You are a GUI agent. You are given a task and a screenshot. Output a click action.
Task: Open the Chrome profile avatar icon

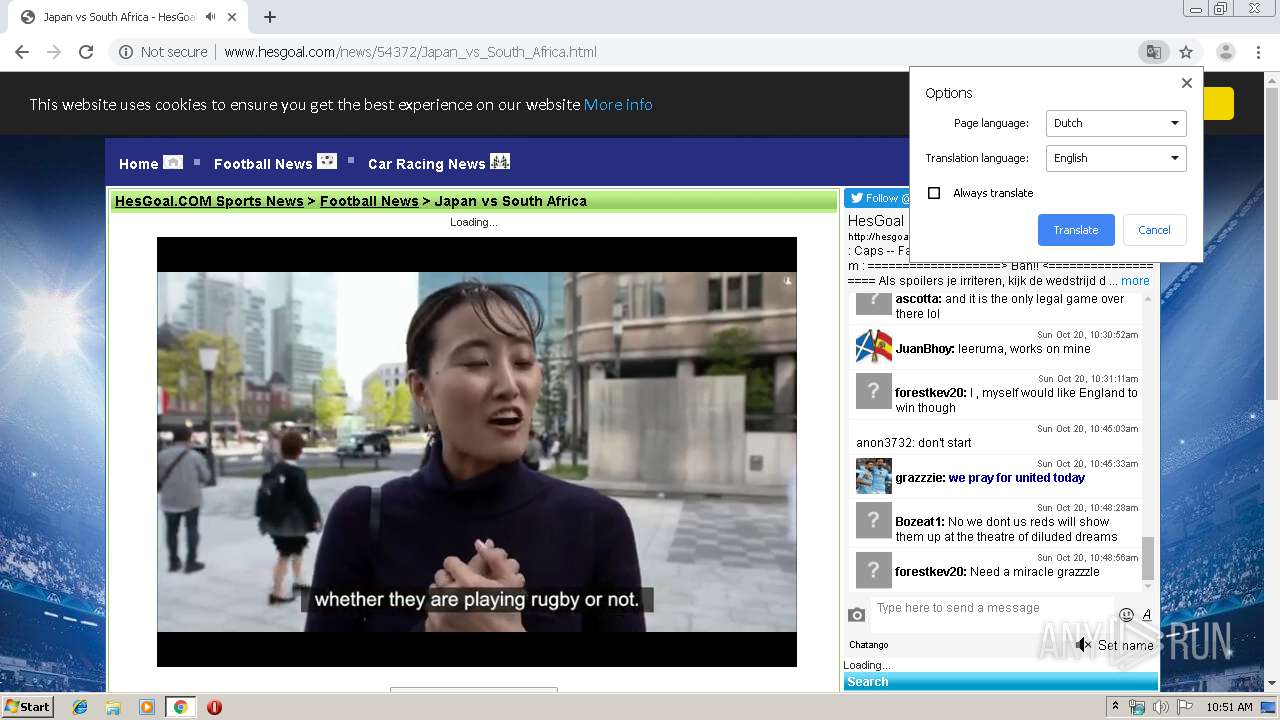pos(1225,52)
